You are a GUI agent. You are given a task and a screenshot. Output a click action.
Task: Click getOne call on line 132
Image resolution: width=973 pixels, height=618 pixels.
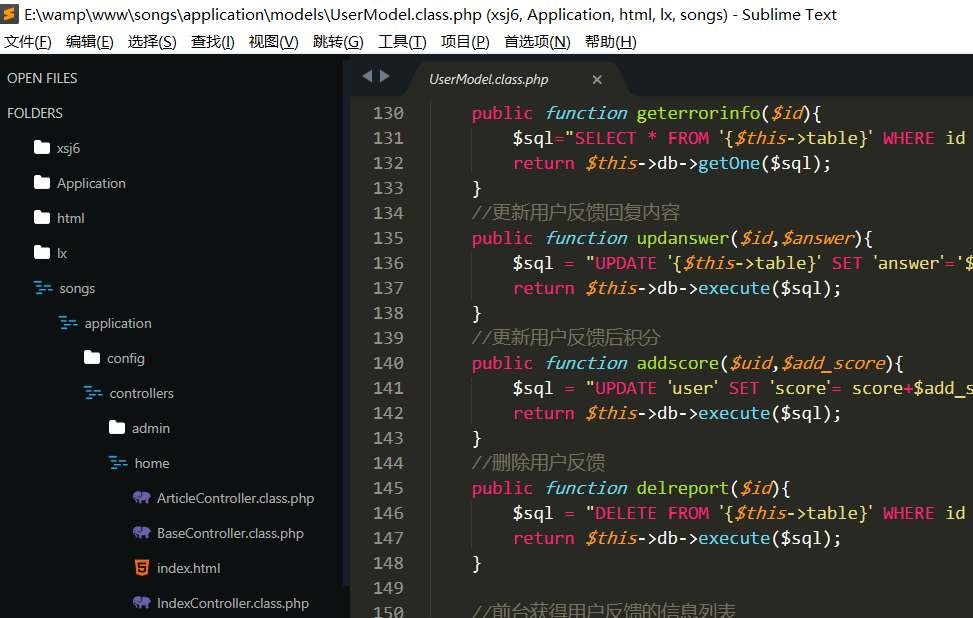point(729,163)
